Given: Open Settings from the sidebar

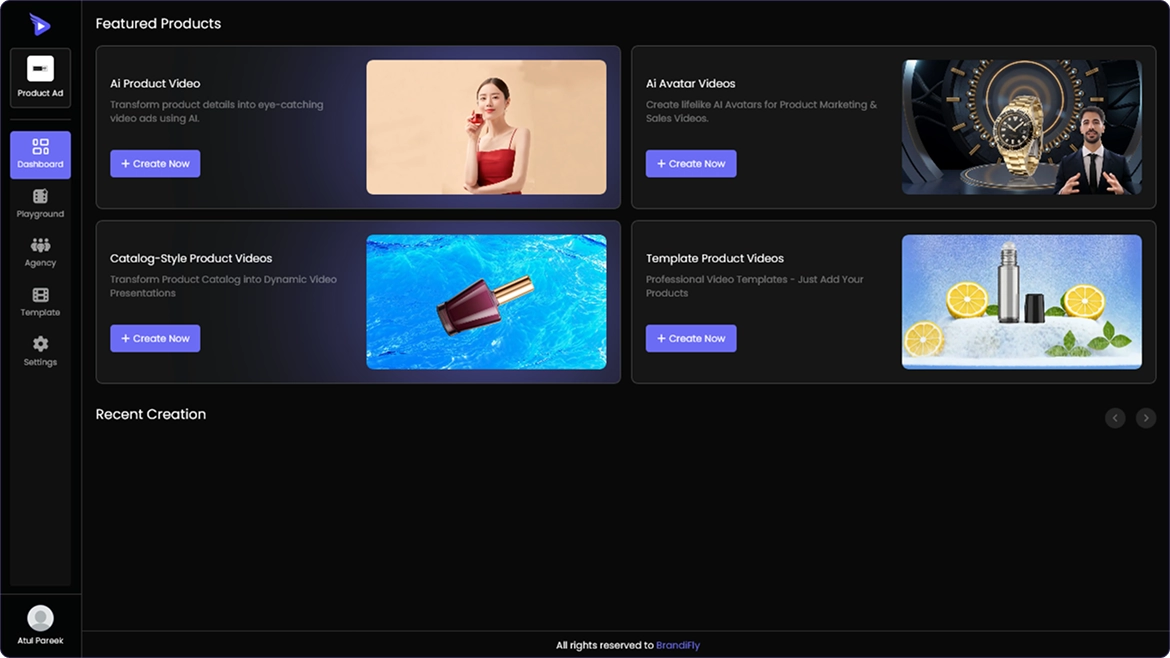Looking at the screenshot, I should tap(40, 351).
